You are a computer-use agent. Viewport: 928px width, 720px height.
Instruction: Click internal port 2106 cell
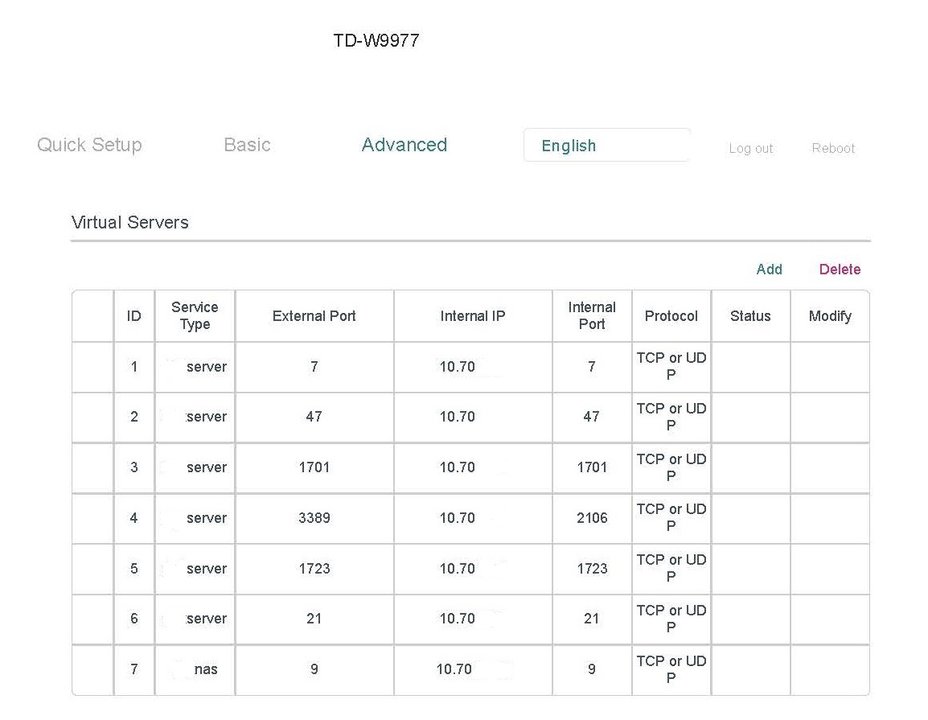[x=592, y=518]
